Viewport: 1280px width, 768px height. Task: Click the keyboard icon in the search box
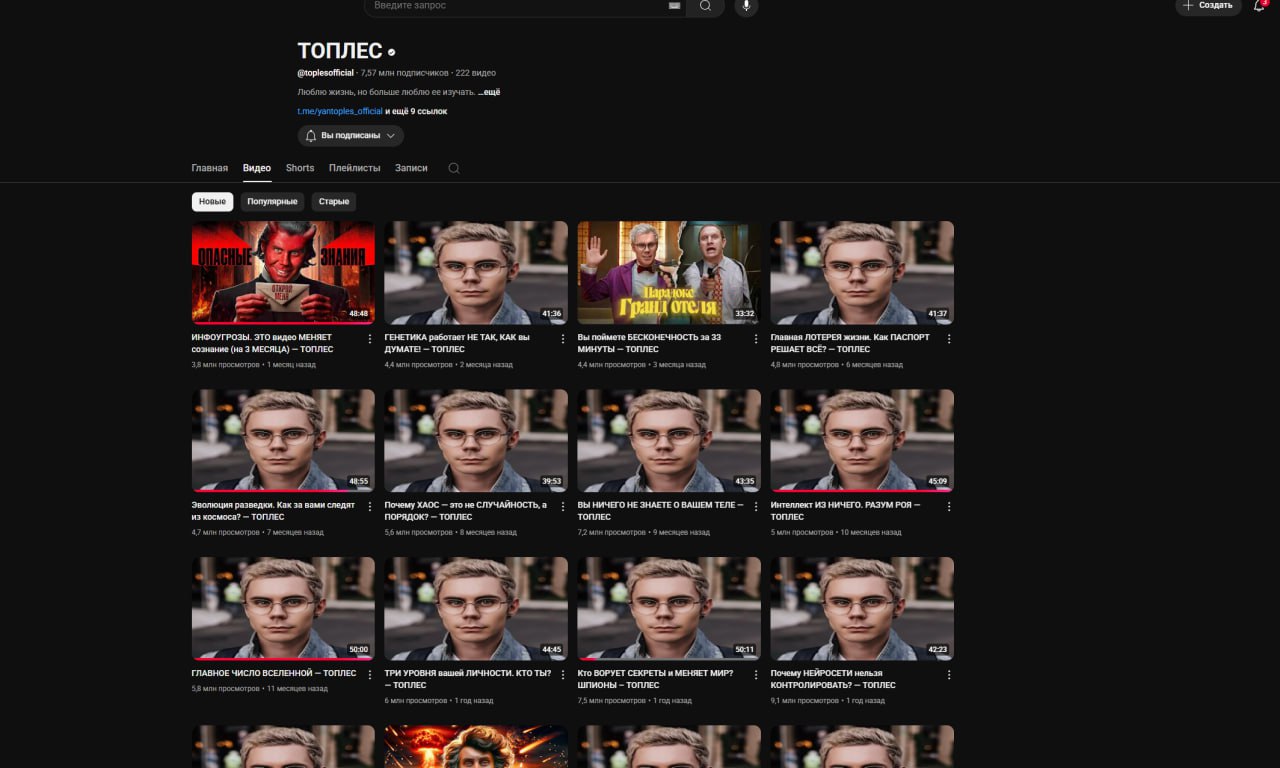coord(674,6)
